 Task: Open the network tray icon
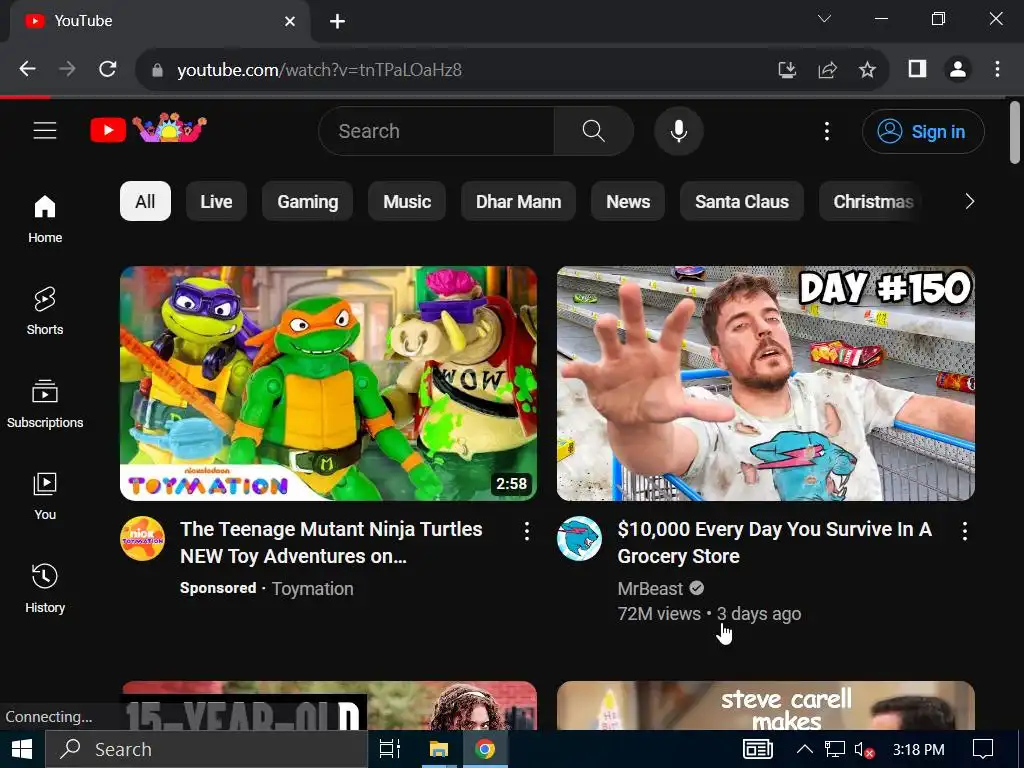point(835,749)
